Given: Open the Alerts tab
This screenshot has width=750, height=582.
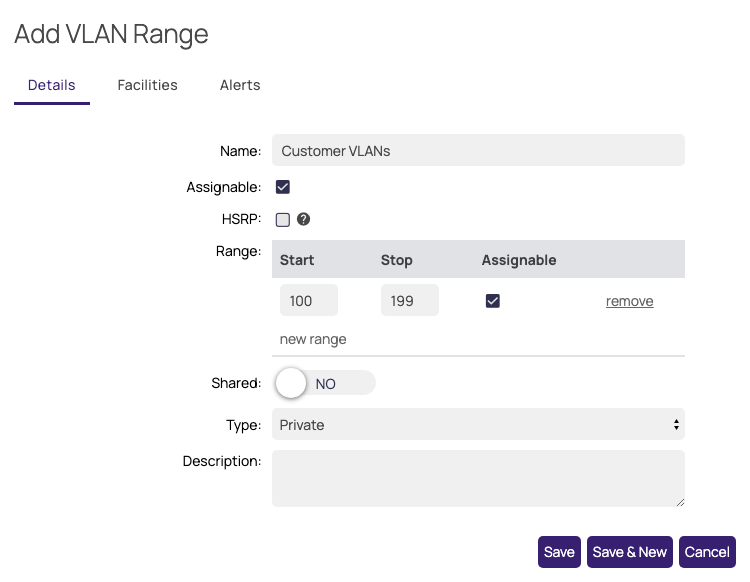Looking at the screenshot, I should pyautogui.click(x=240, y=85).
